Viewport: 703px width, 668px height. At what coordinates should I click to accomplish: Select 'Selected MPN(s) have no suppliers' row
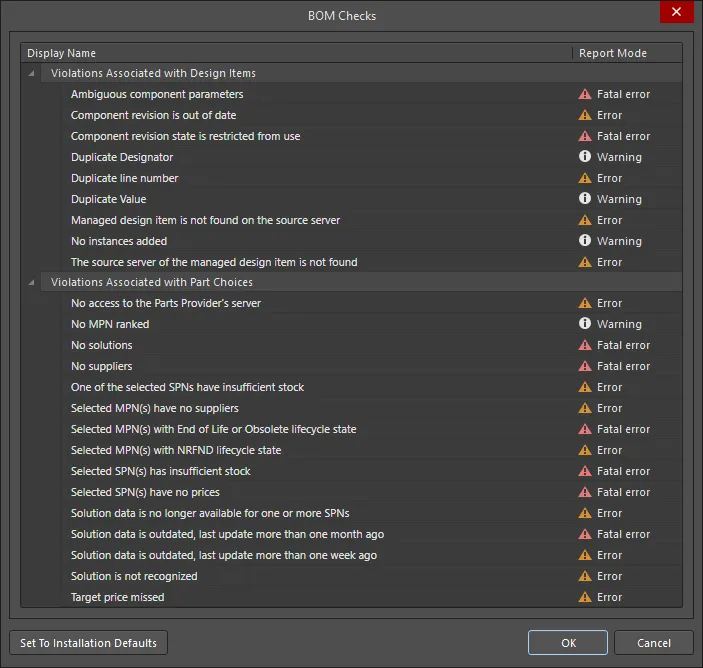click(x=372, y=408)
